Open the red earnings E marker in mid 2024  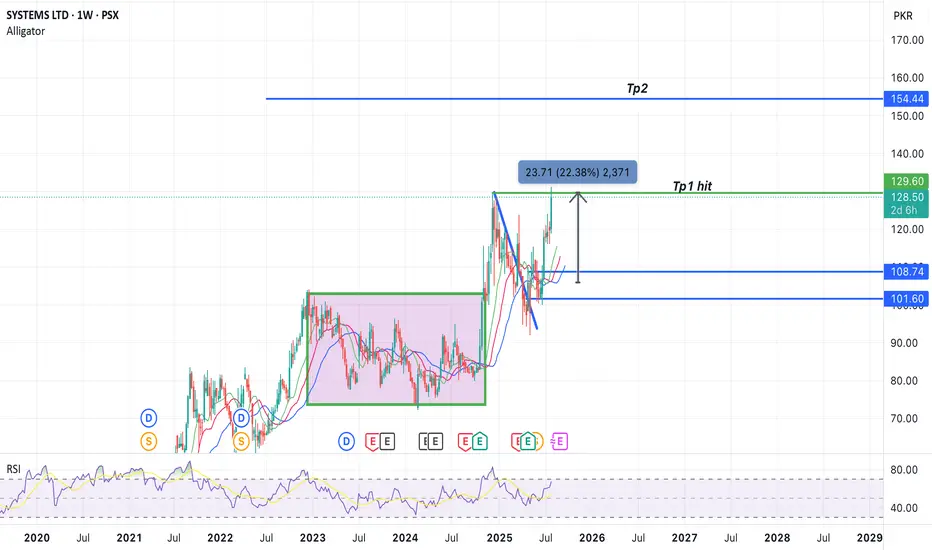[465, 442]
